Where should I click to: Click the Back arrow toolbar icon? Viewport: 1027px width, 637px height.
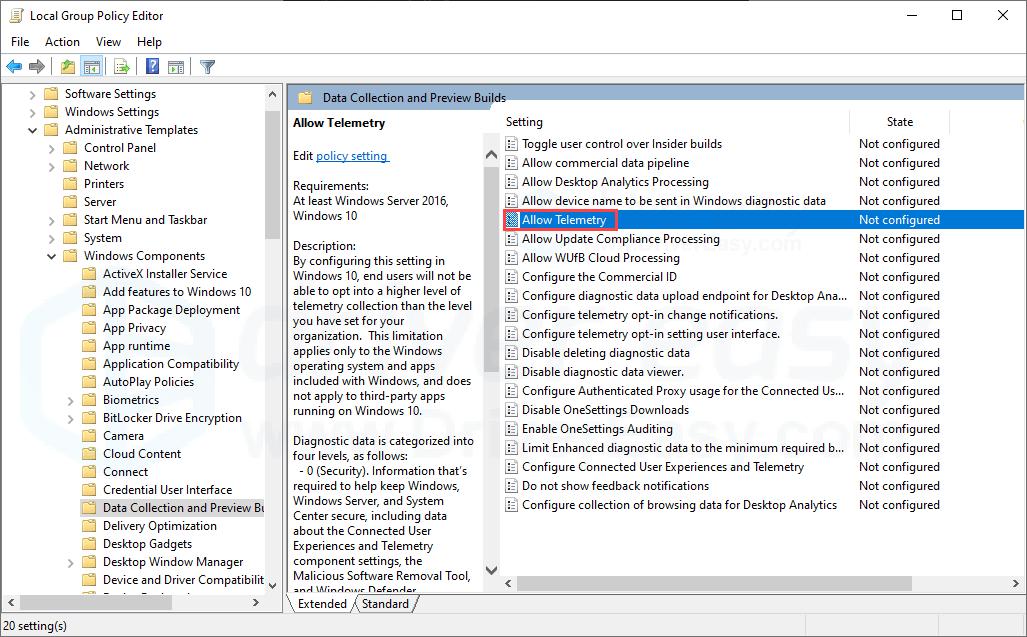pos(14,67)
